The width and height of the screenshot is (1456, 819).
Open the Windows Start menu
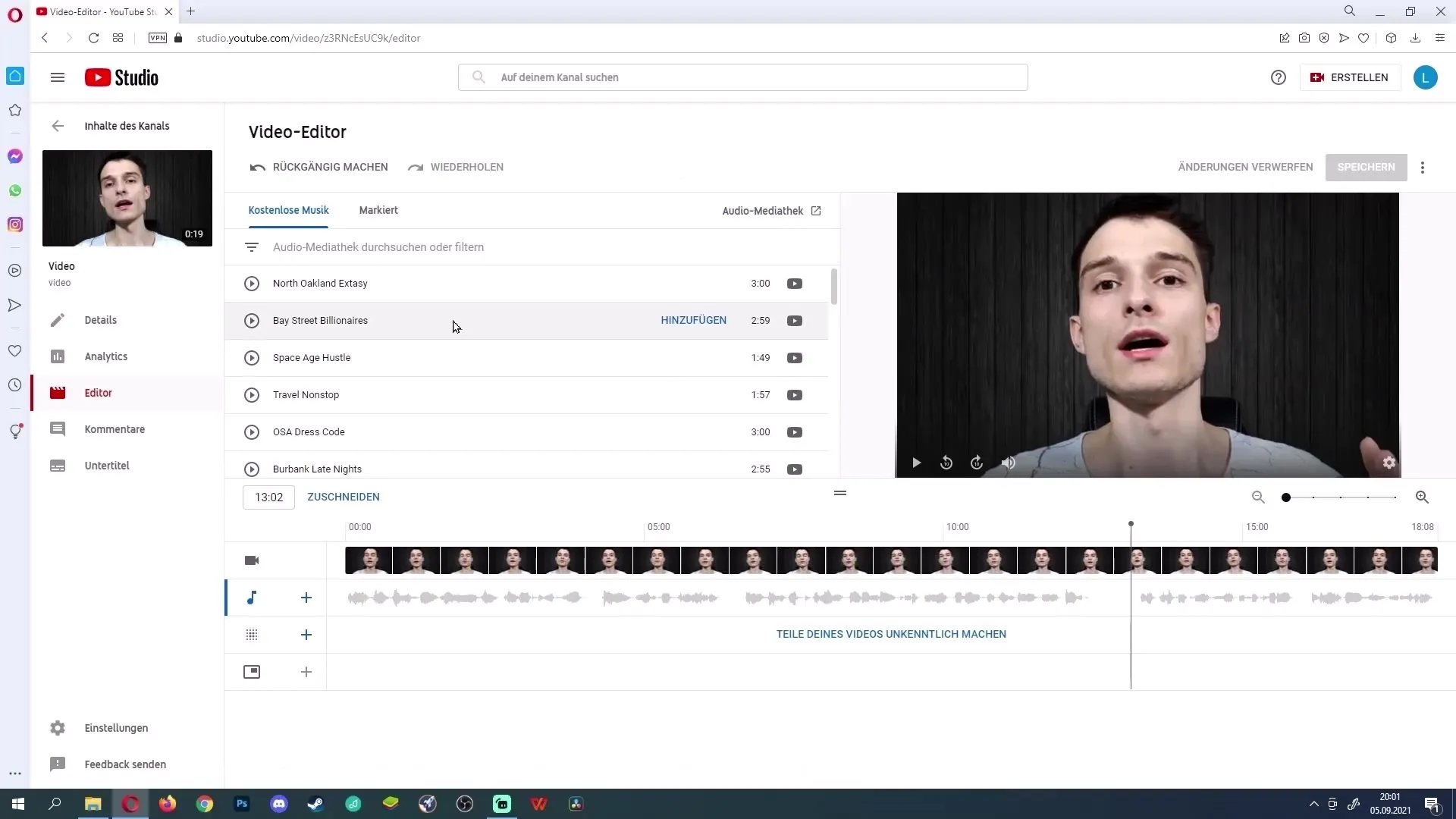(x=18, y=804)
